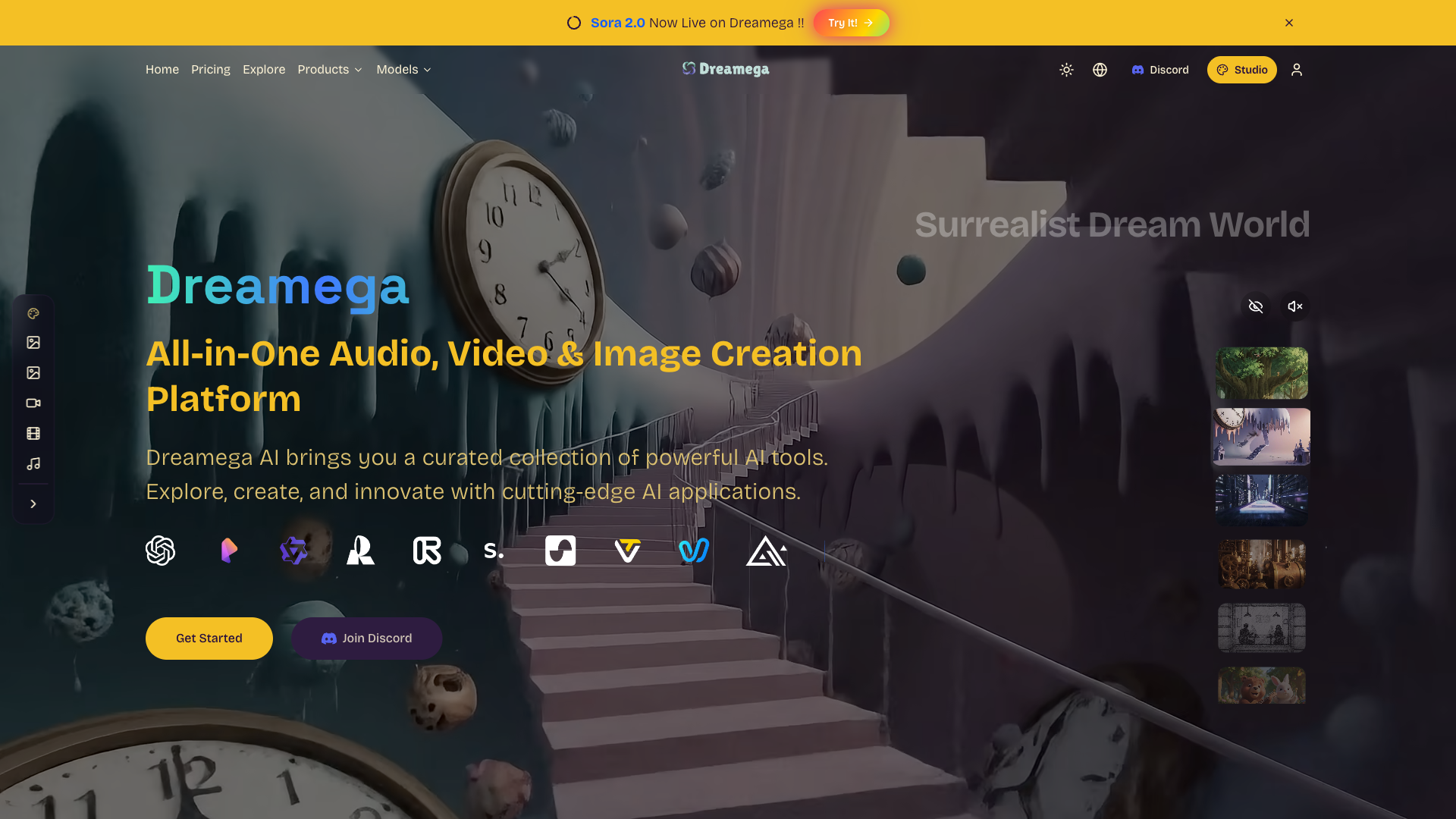This screenshot has height=819, width=1456.
Task: Click the Get Started button
Action: (x=209, y=639)
